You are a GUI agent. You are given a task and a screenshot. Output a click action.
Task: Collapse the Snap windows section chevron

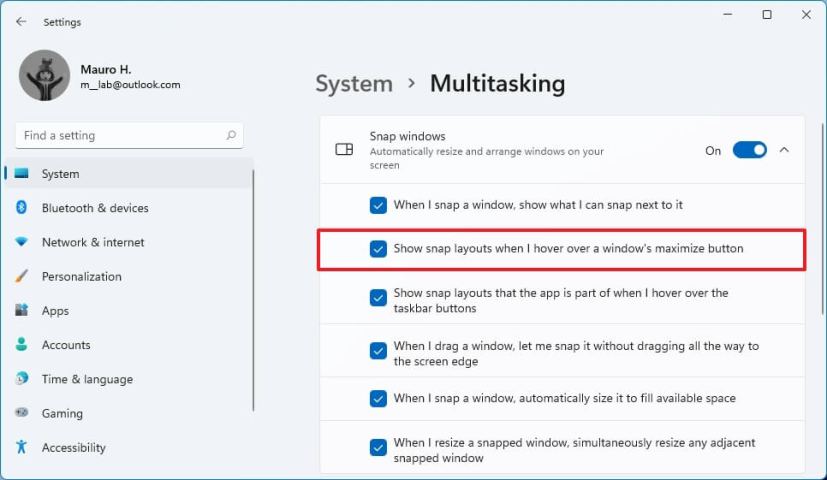784,150
